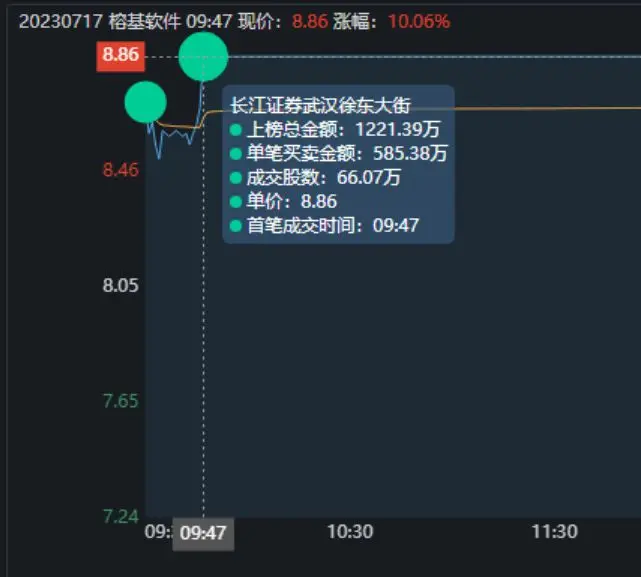The width and height of the screenshot is (641, 577).
Task: Click the date 20230717 in the header
Action: (52, 21)
